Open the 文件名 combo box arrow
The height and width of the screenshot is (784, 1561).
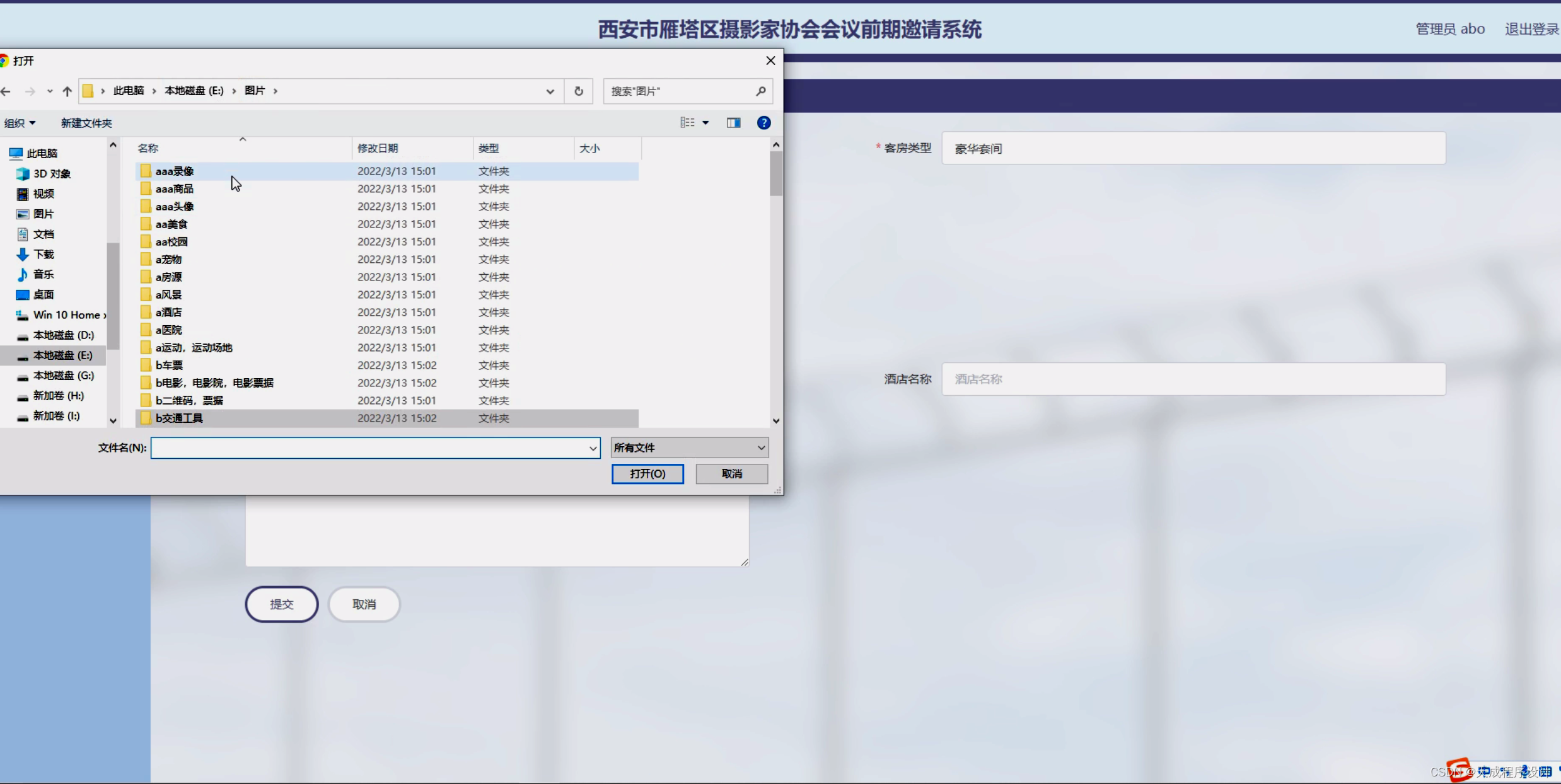click(x=591, y=448)
